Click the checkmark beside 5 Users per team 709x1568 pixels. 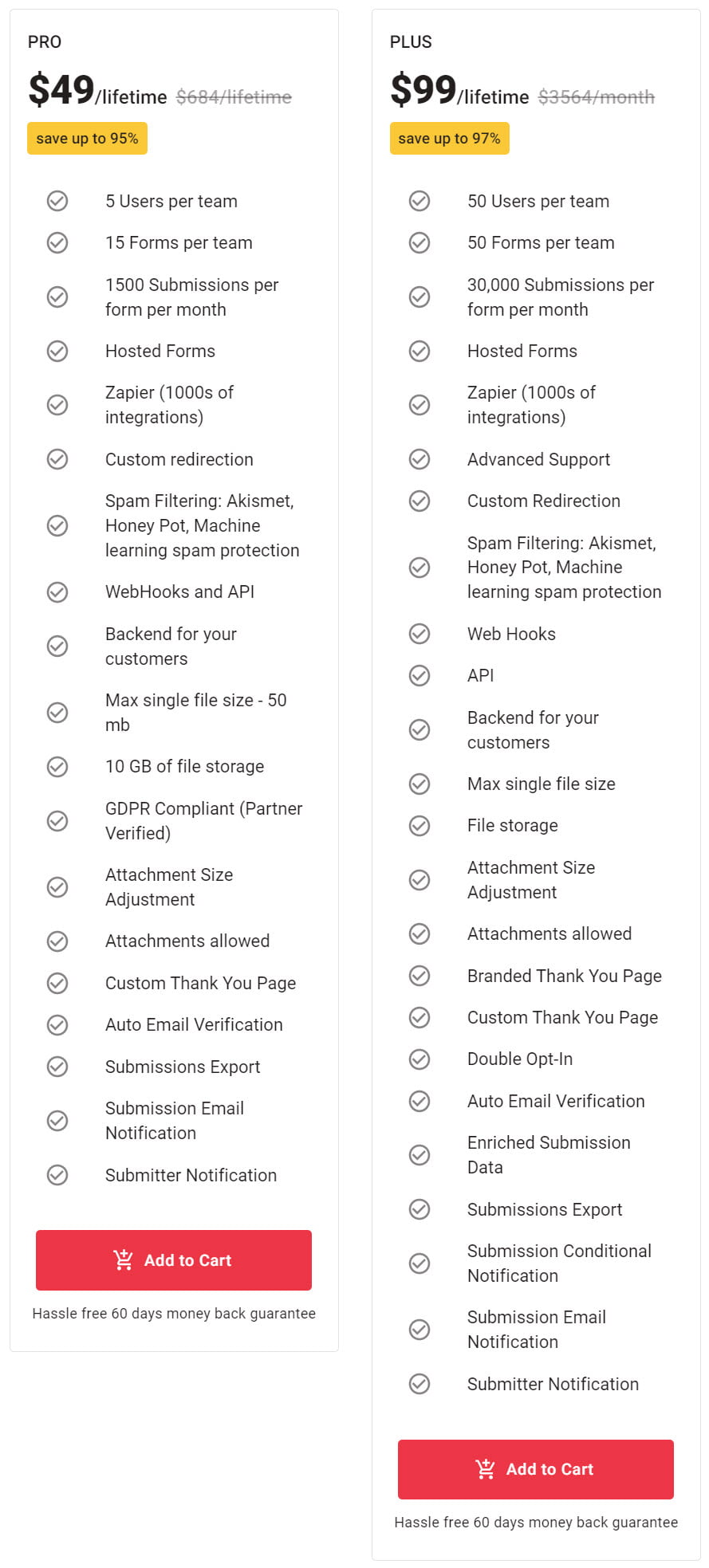(57, 201)
